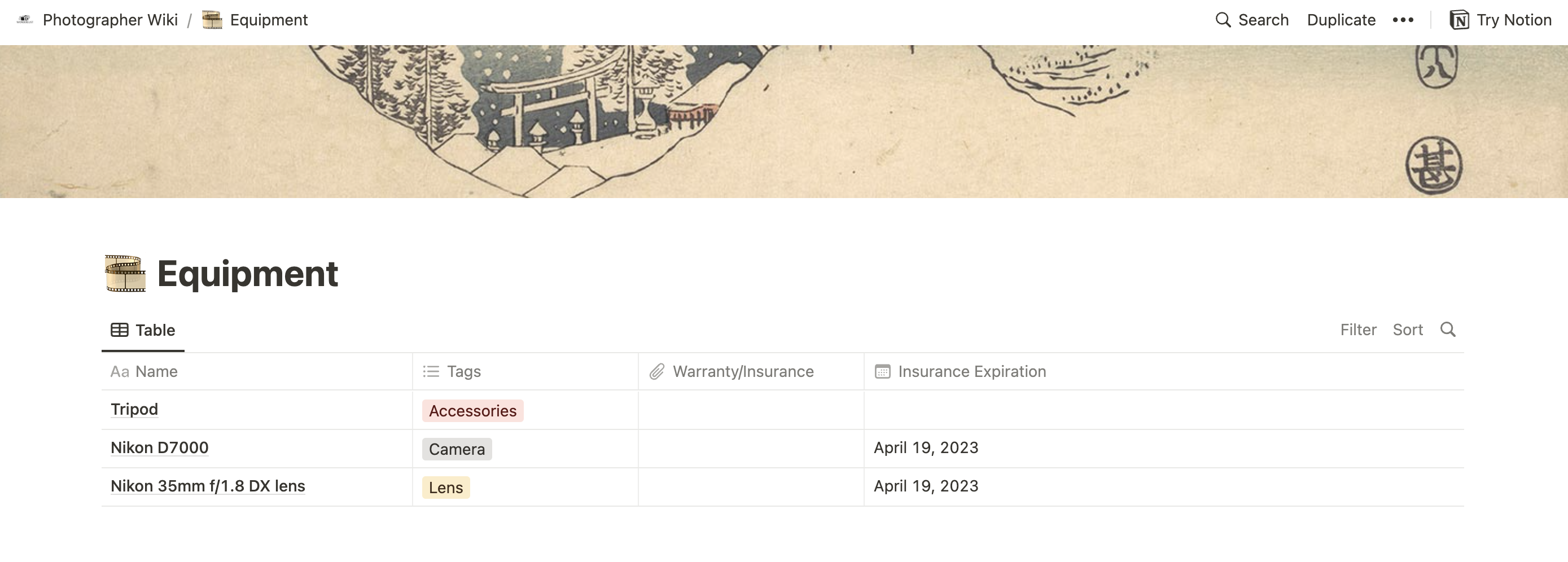
Task: Select the Table view tab
Action: tap(143, 330)
